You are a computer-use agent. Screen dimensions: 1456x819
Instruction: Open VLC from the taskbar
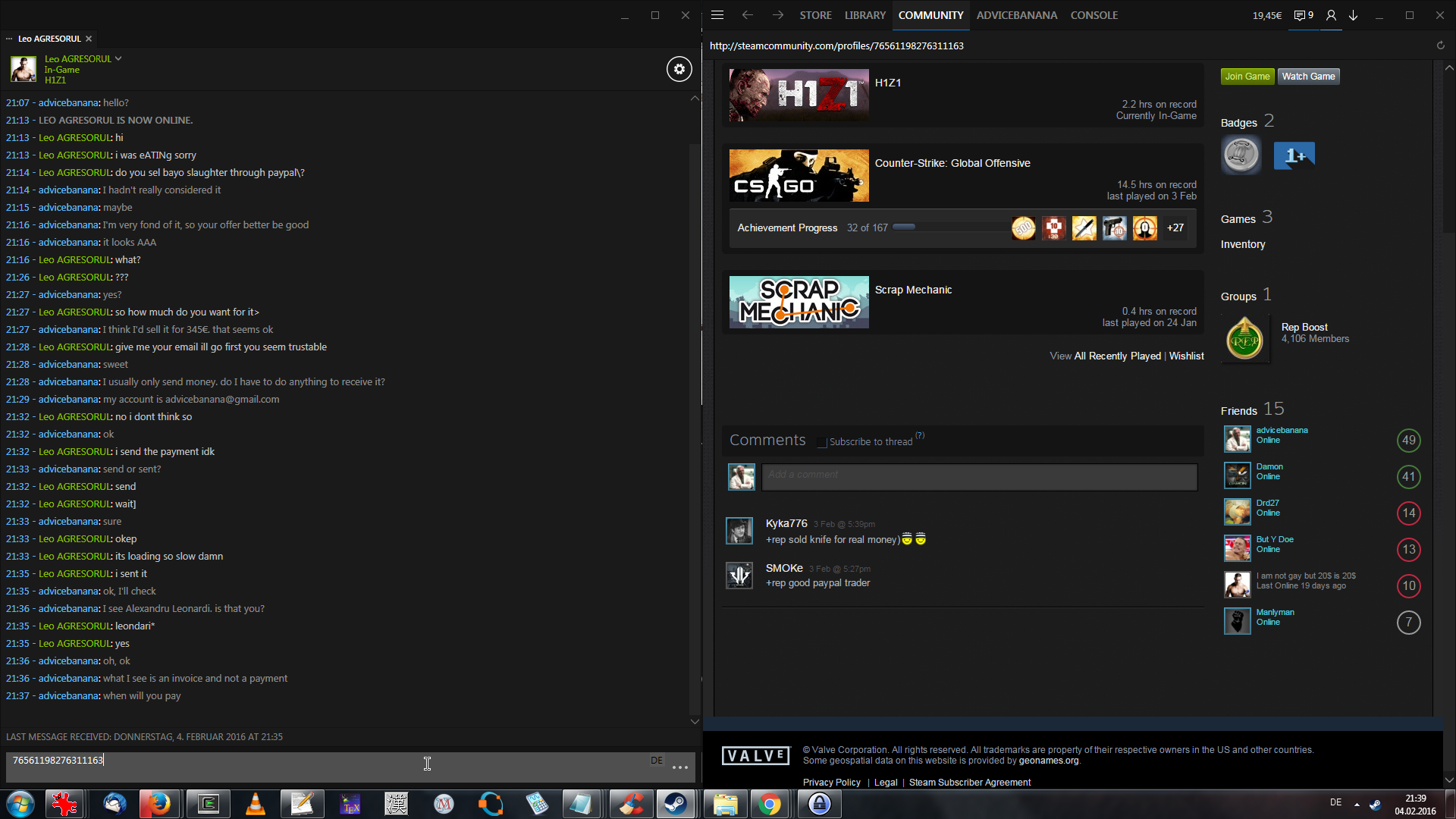pyautogui.click(x=255, y=804)
